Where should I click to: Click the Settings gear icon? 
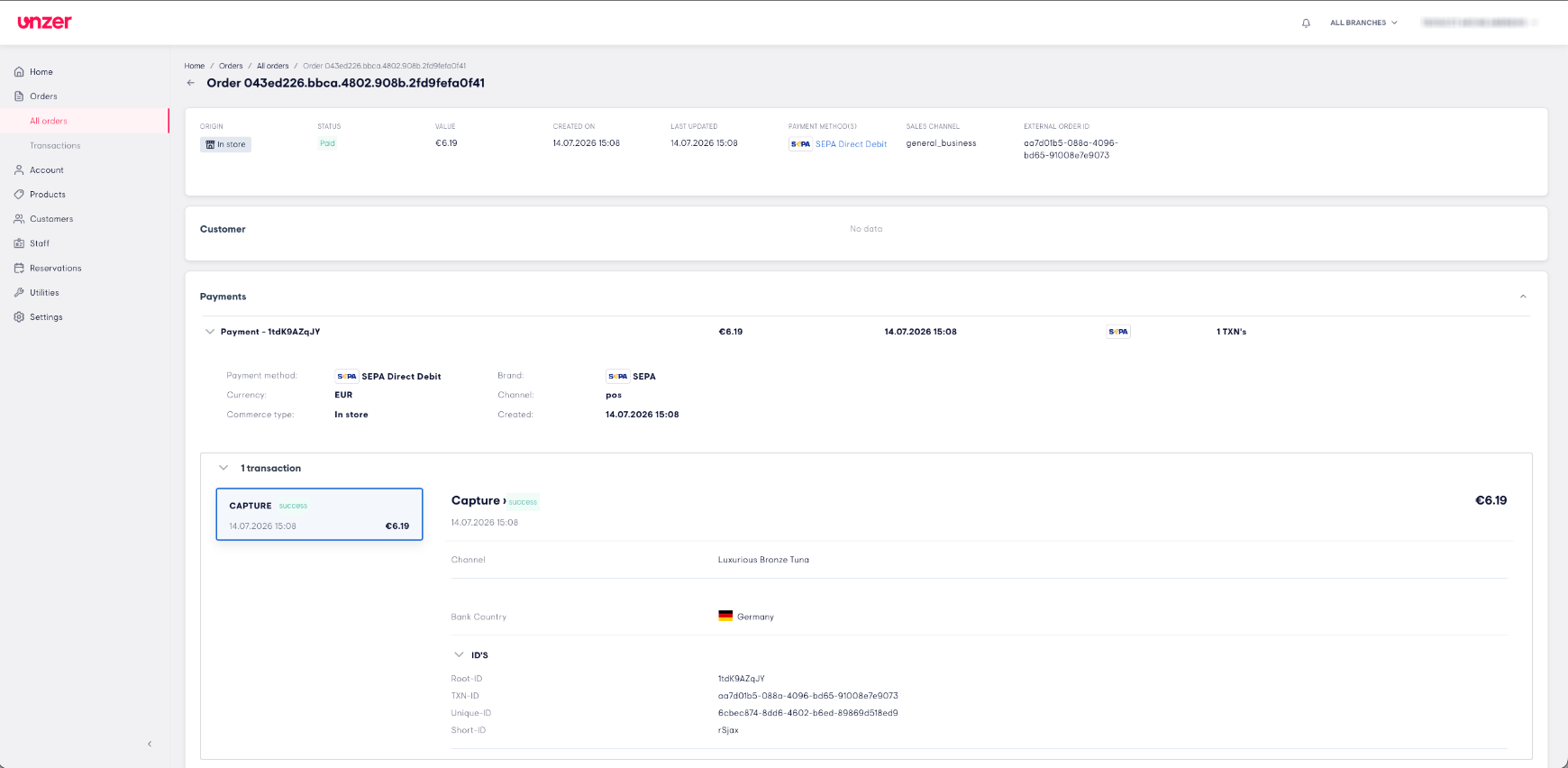click(x=19, y=316)
